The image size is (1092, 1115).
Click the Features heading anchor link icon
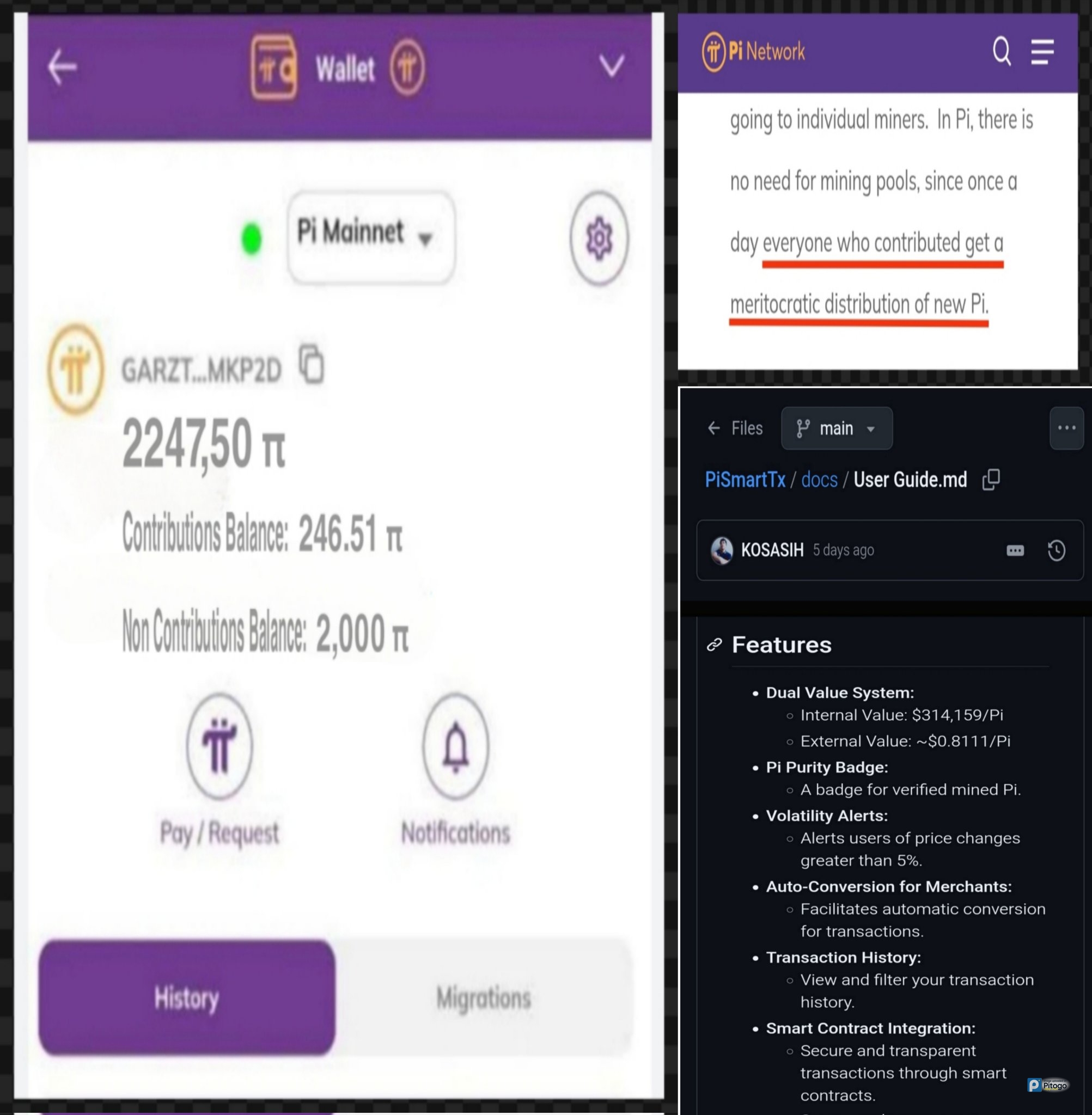pos(713,645)
